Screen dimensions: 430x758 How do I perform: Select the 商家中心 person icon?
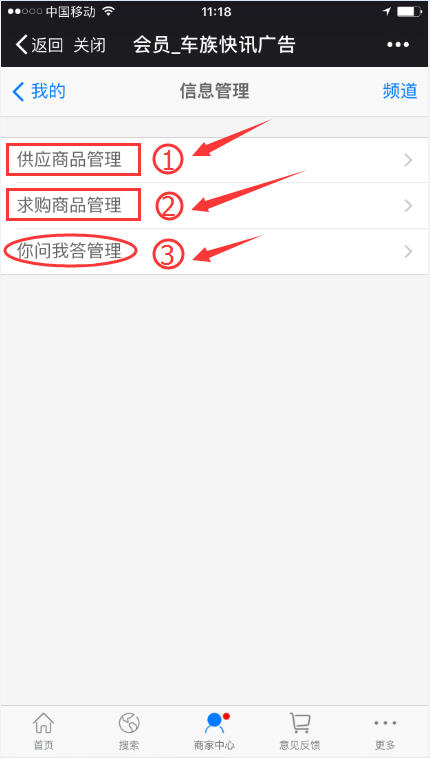215,723
